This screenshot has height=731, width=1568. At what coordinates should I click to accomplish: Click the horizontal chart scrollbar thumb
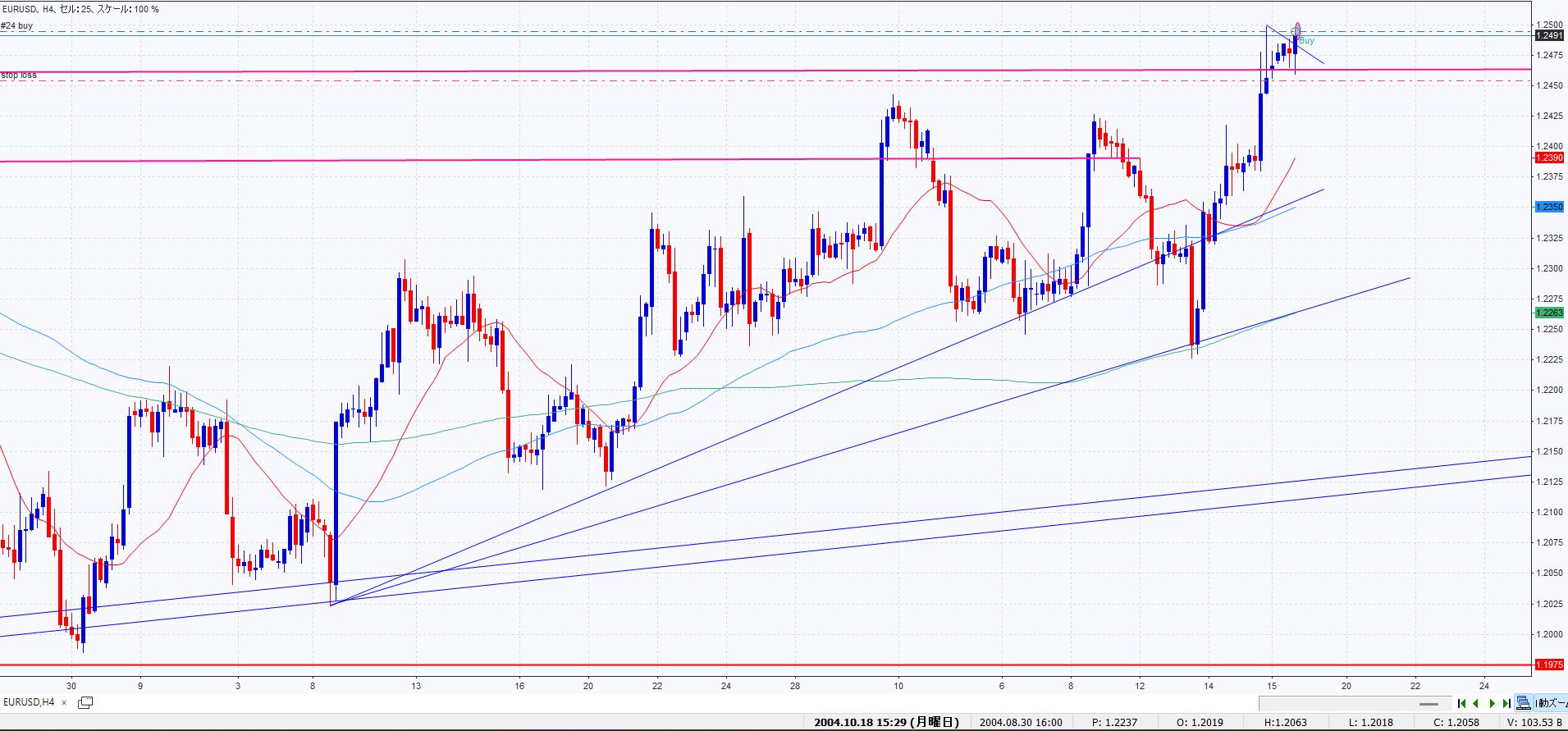click(x=1429, y=703)
